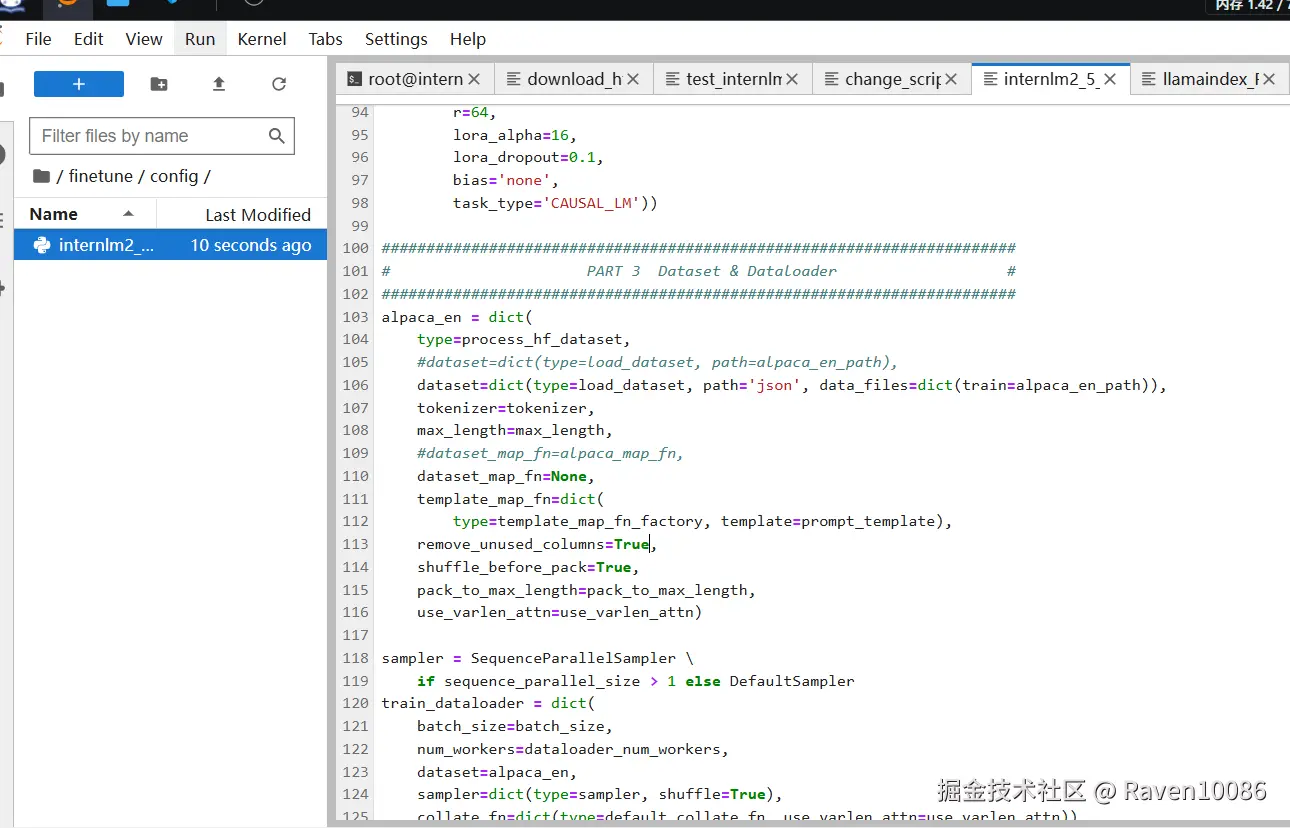This screenshot has width=1290, height=828.
Task: Click 'sampler = SequenceParallelSampler' line
Action: click(537, 658)
